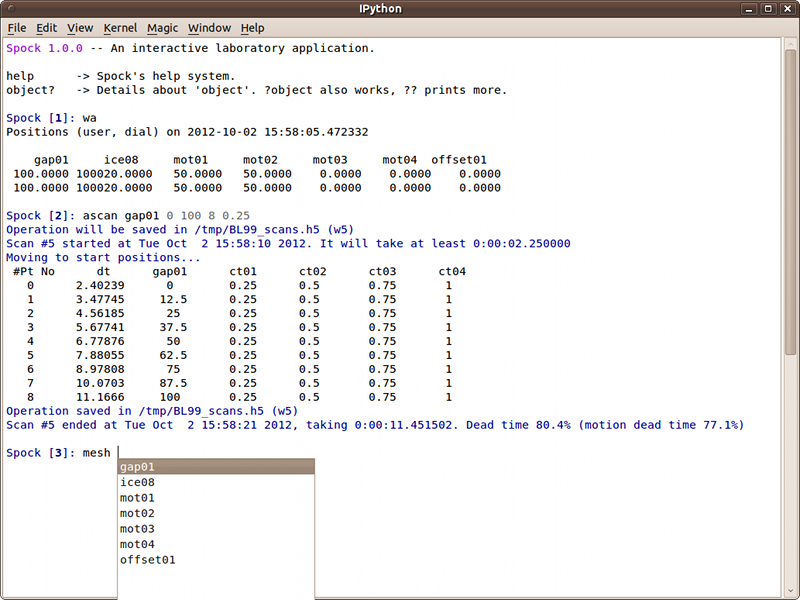800x600 pixels.
Task: Open the Edit menu
Action: (x=46, y=28)
